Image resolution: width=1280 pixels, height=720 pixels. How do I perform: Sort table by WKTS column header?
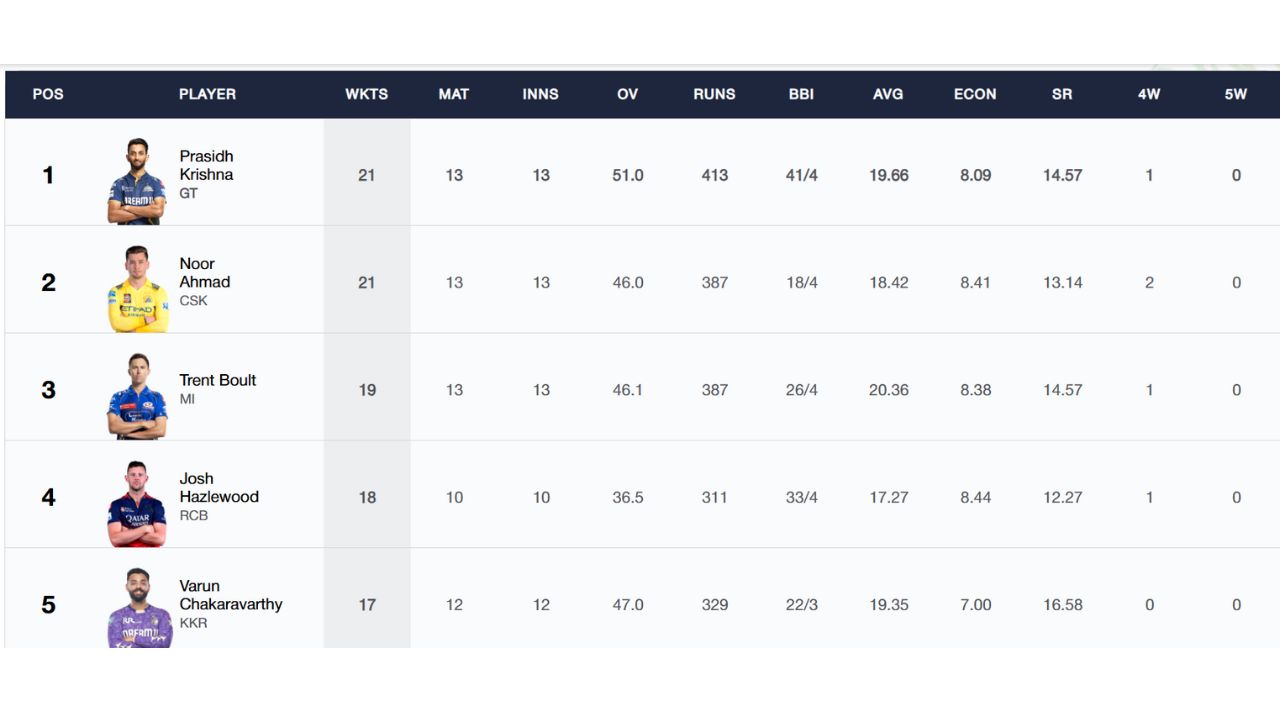(x=367, y=94)
